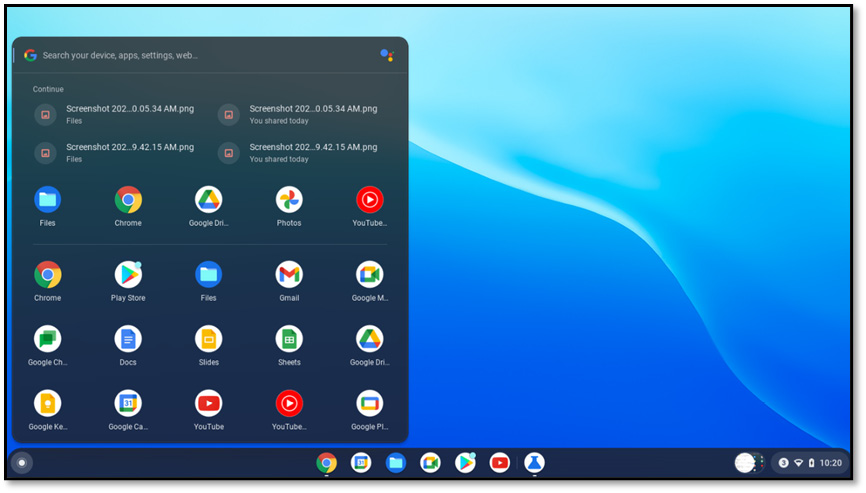Open Google Meet from the shelf
Viewport: 866px width, 493px height.
coord(430,463)
